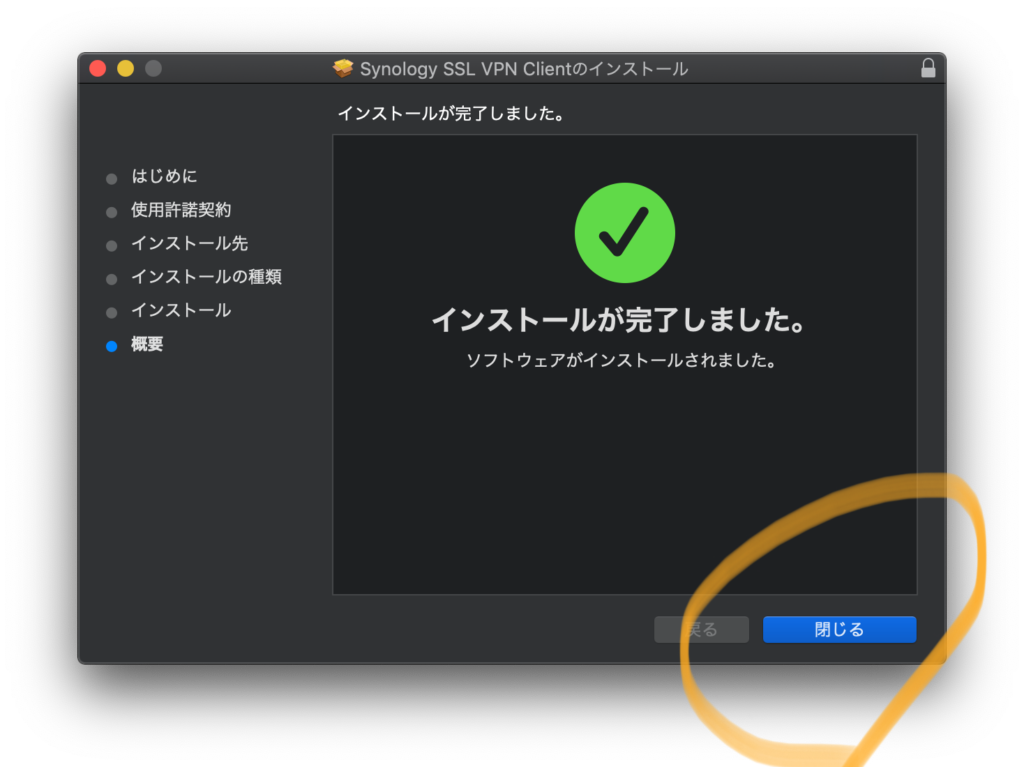The image size is (1024, 767).
Task: Click the gray bullet beside はじめに
Action: (112, 179)
